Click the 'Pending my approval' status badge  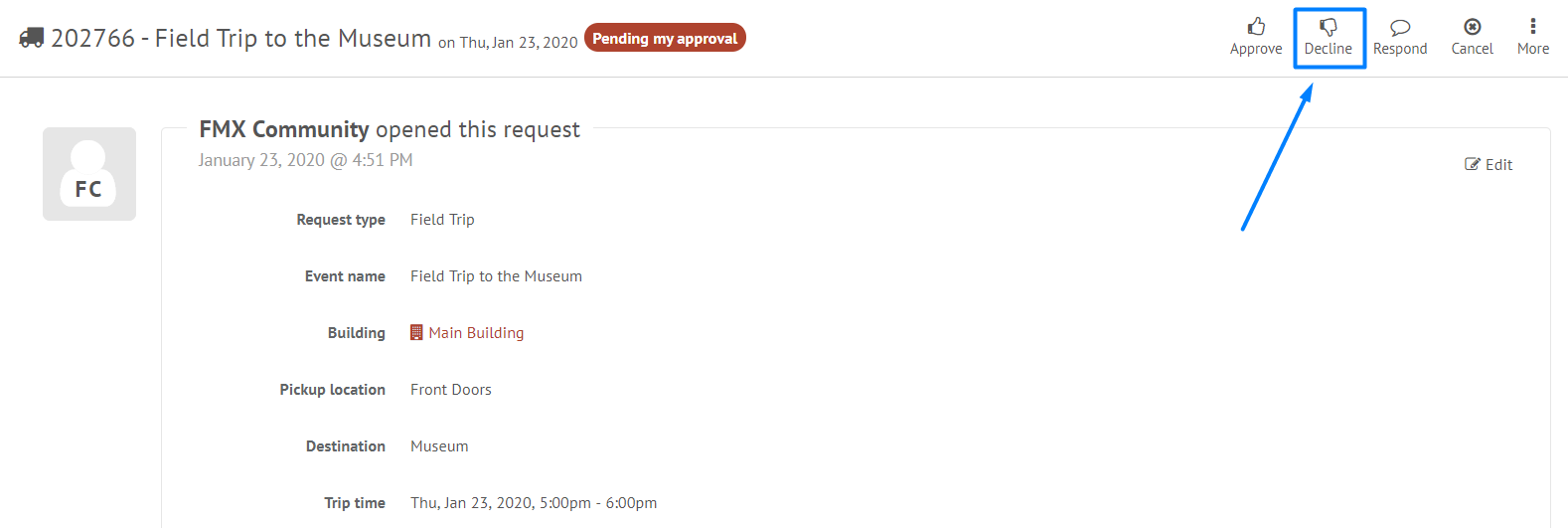tap(665, 39)
